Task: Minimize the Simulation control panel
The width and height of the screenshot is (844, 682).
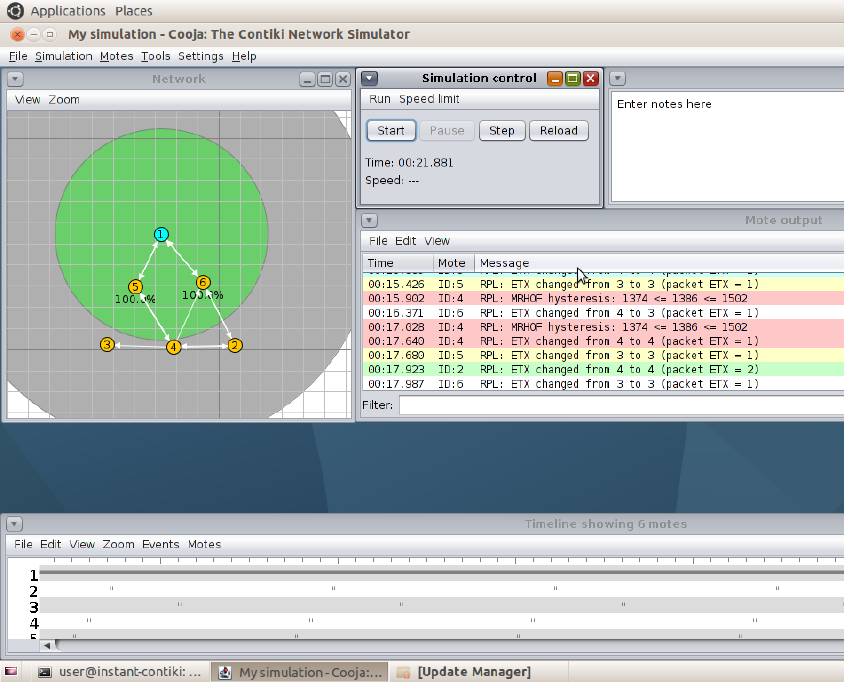Action: (554, 78)
